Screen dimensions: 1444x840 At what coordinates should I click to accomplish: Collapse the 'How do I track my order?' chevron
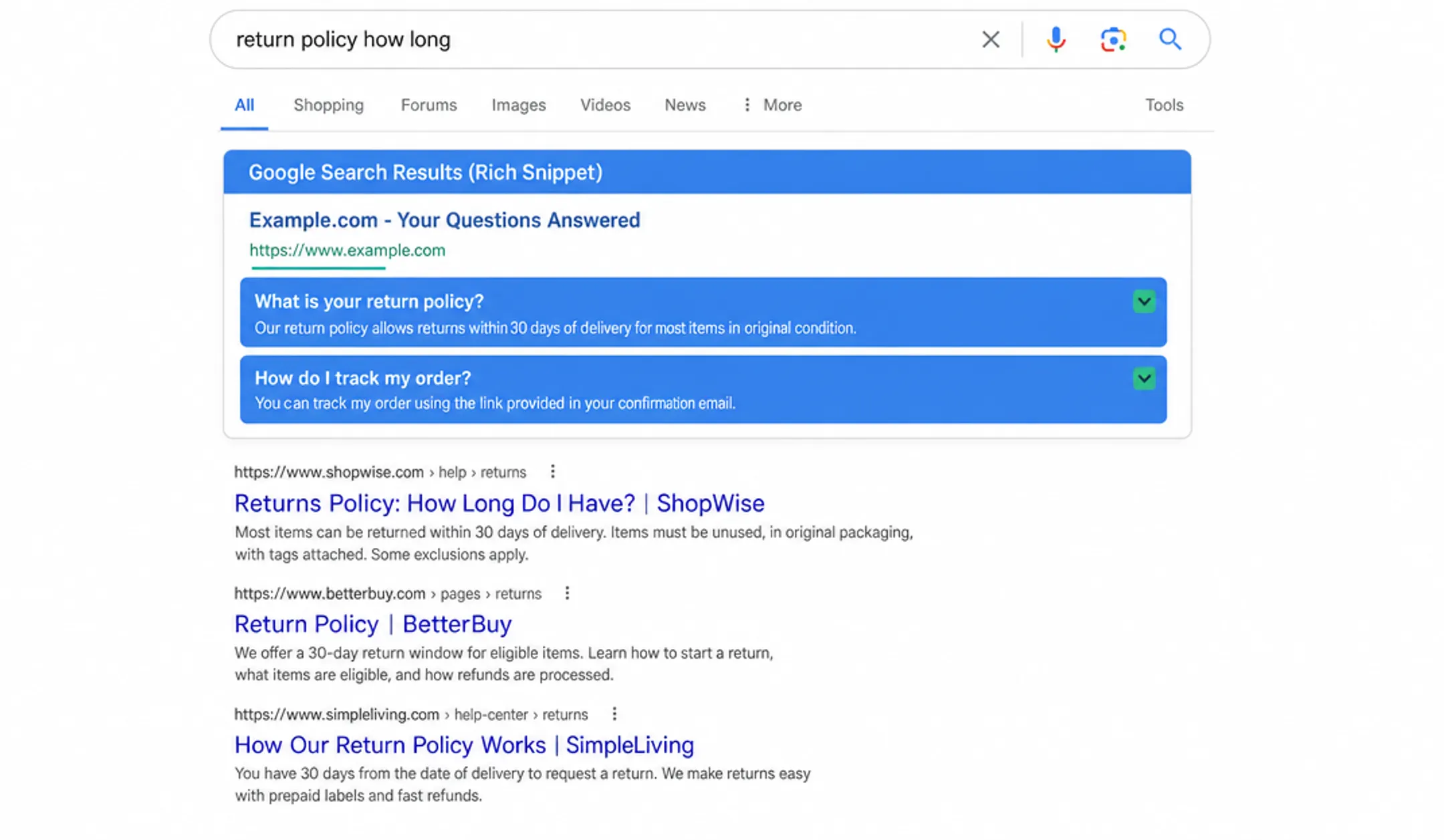click(1144, 379)
